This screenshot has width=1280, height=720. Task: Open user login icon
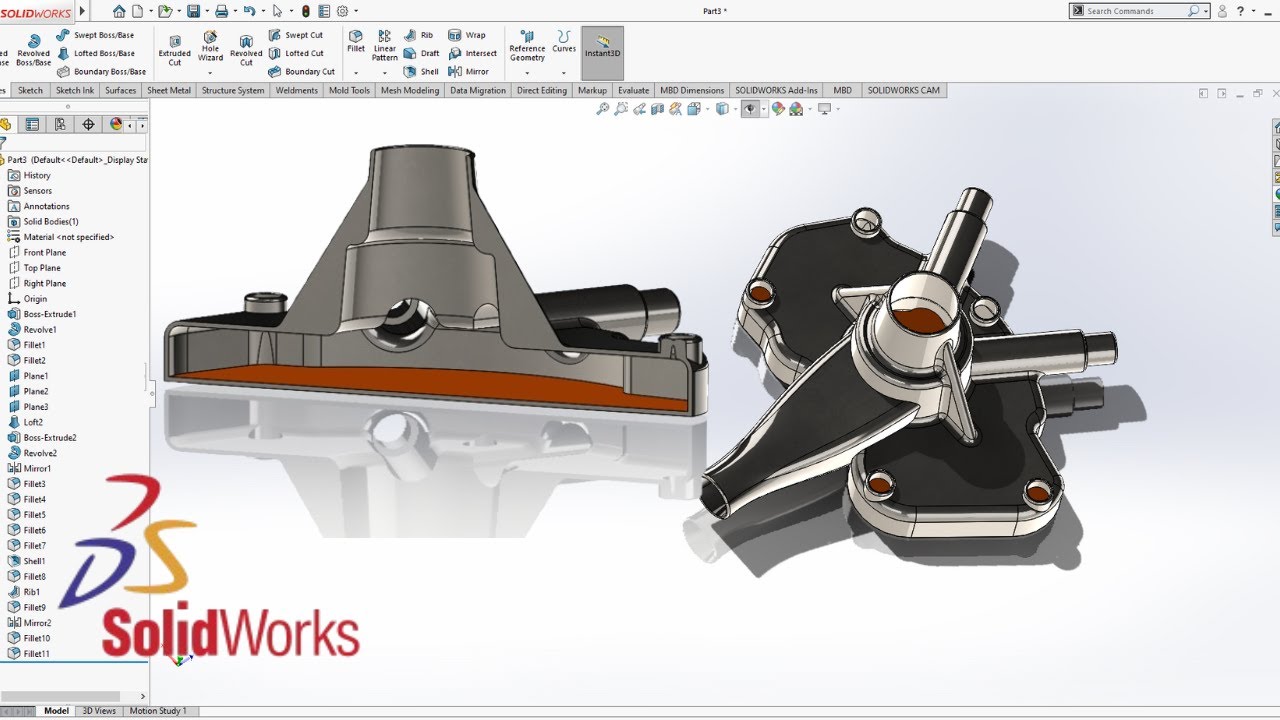point(1223,11)
